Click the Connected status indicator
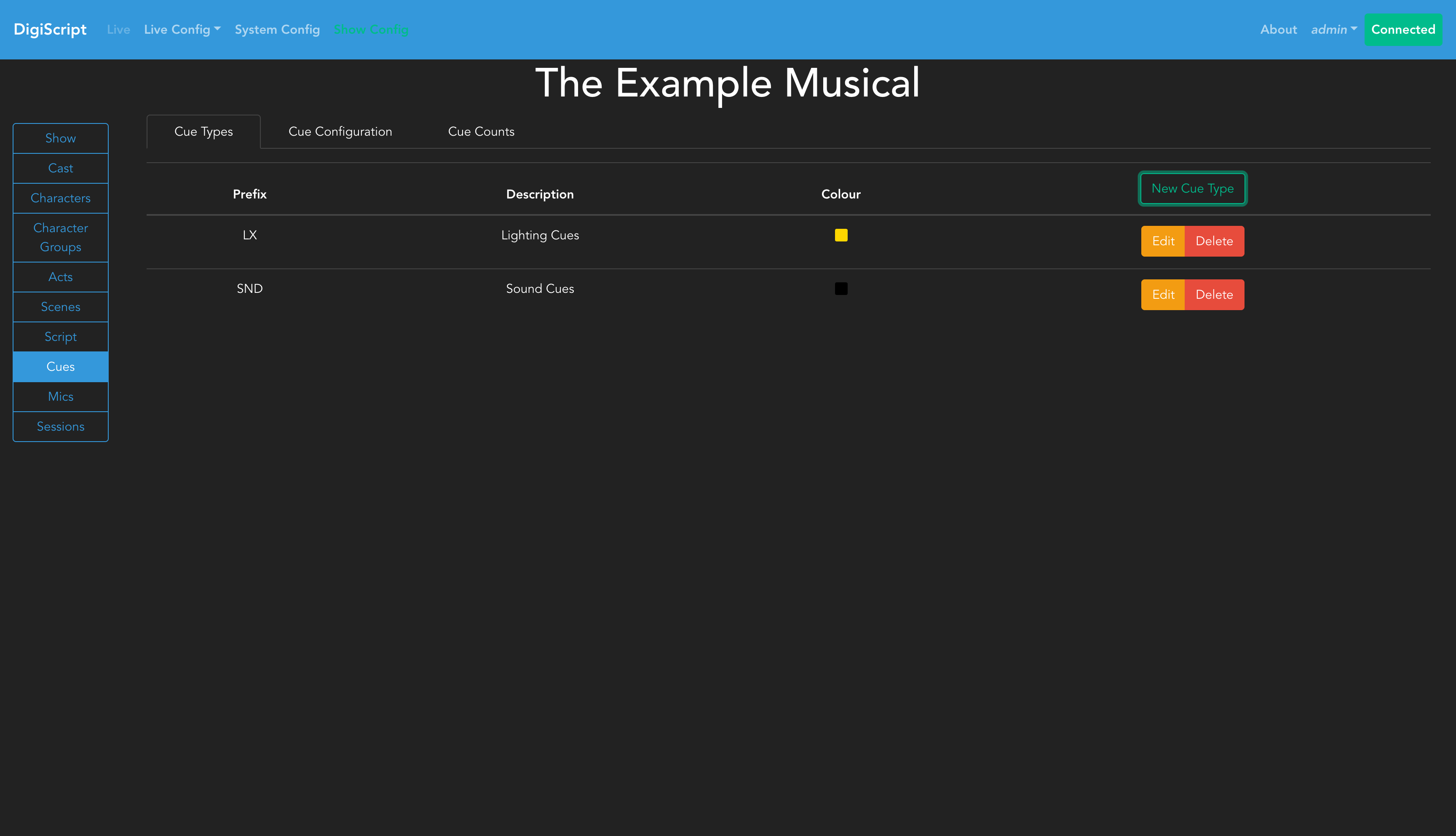Viewport: 1456px width, 836px height. (1402, 29)
